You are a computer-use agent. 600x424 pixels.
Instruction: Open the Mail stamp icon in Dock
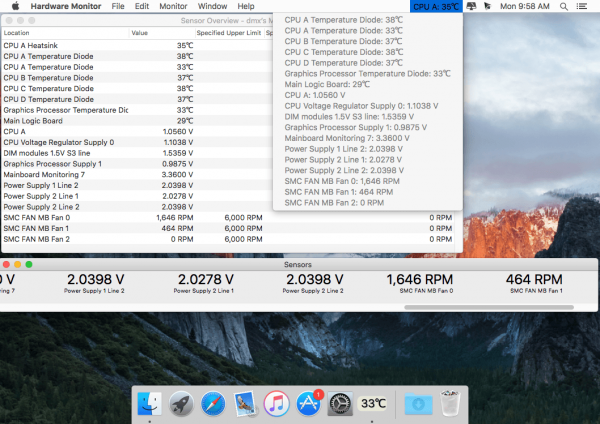[x=245, y=403]
